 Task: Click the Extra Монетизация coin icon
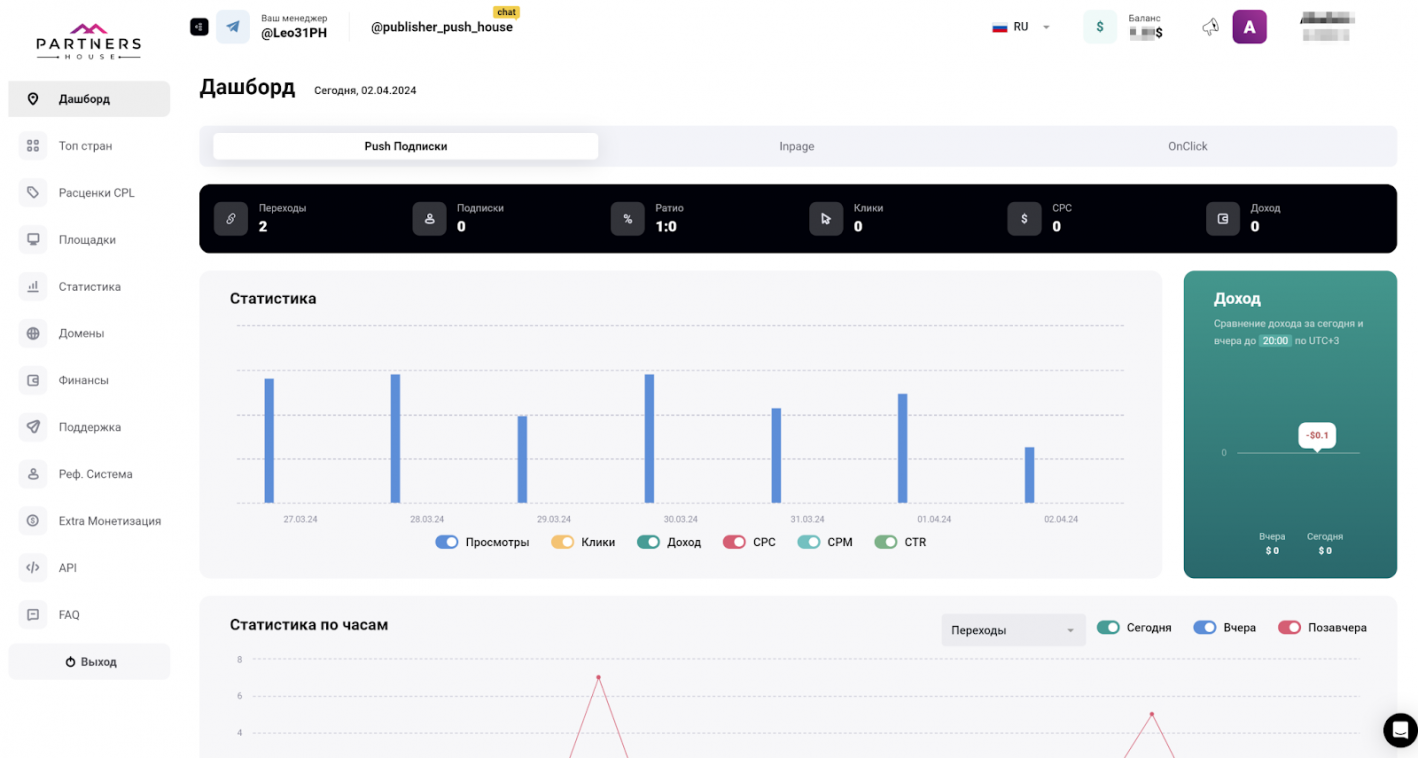click(x=33, y=521)
